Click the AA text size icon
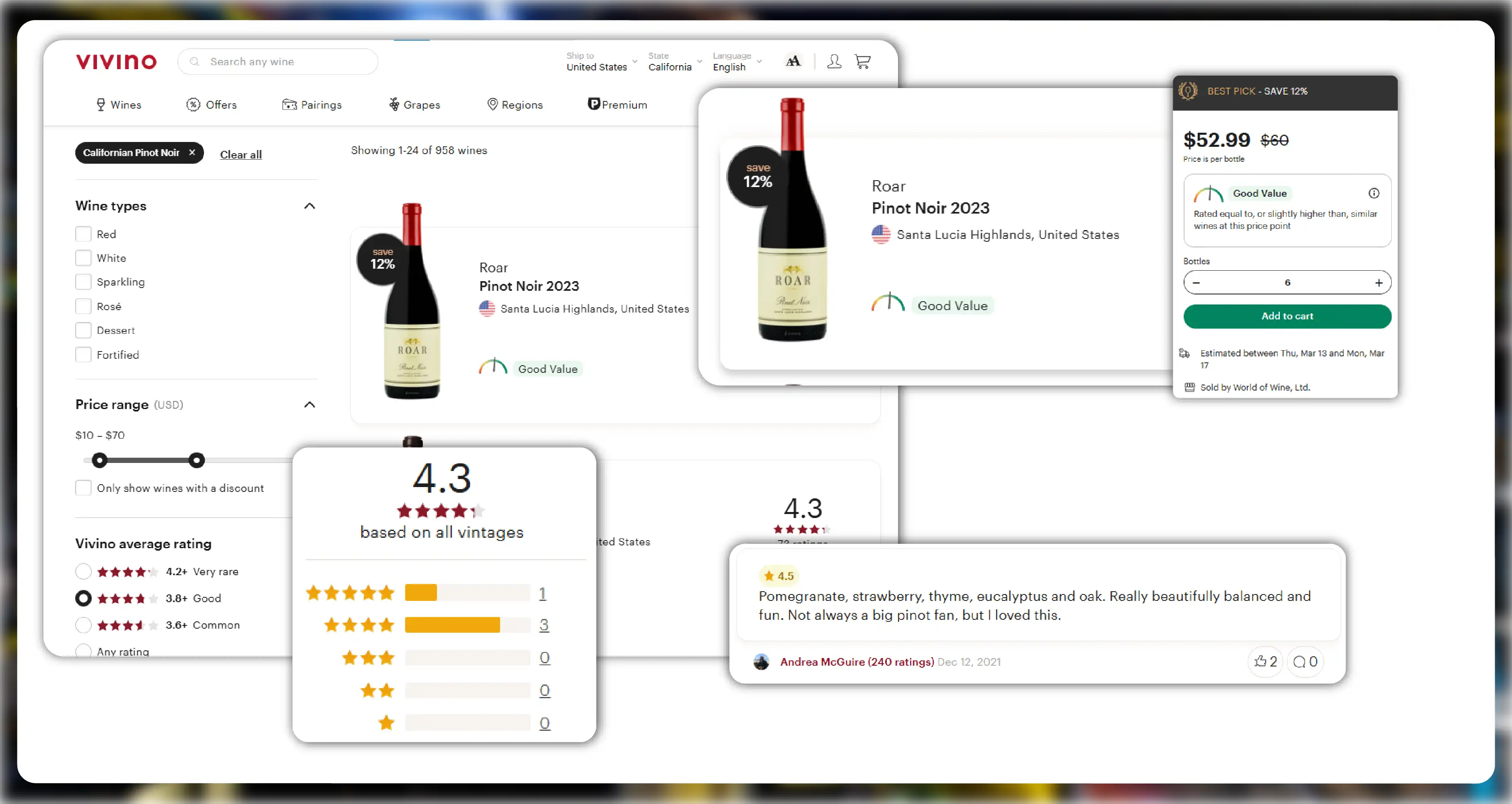Screen dimensions: 1512x804 tap(793, 61)
